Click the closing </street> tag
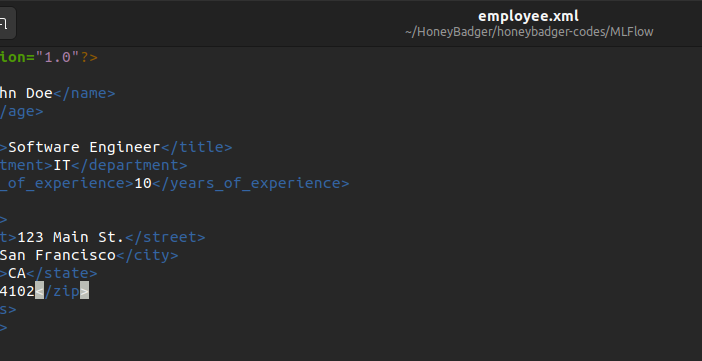Screen dimensions: 702x361 coord(165,237)
